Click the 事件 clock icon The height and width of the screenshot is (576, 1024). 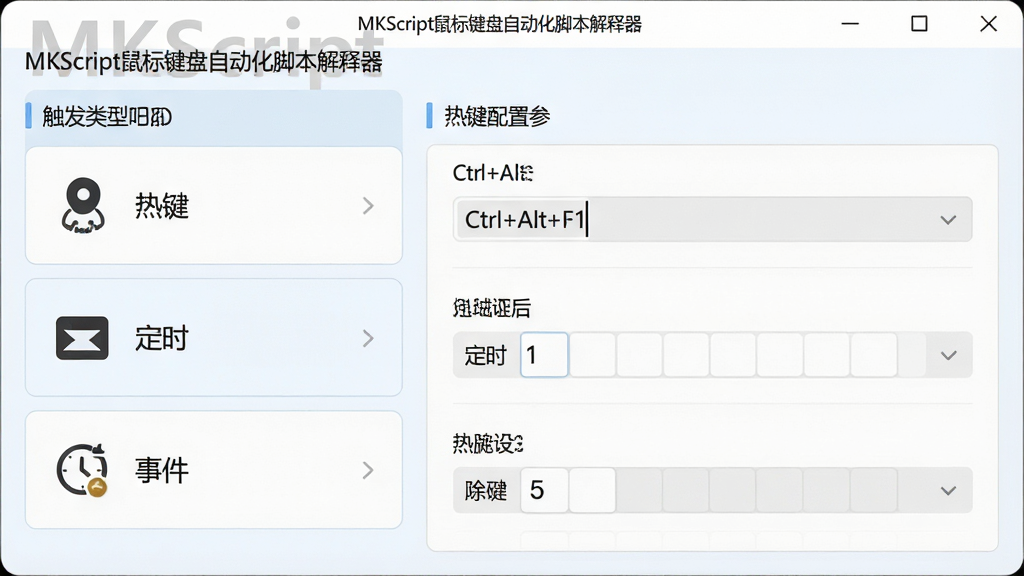point(82,470)
